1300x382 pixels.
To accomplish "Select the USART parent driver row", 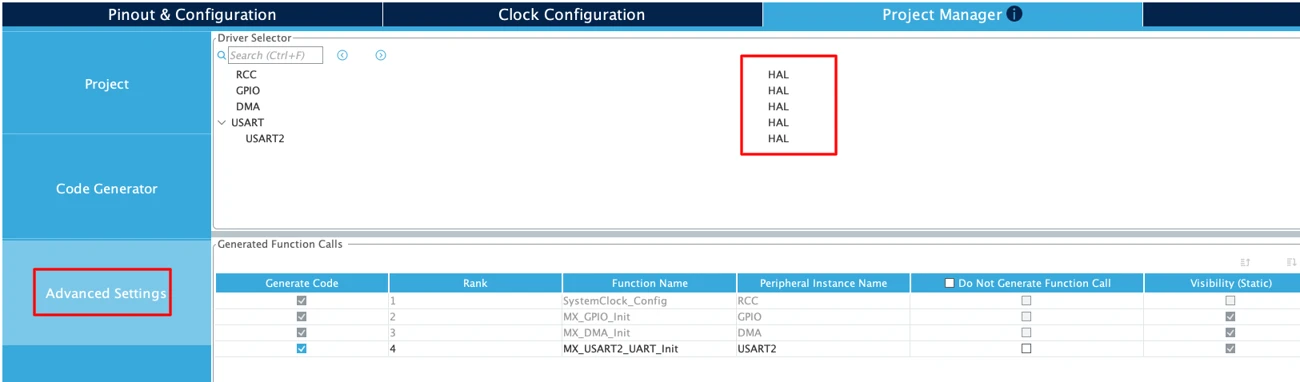I will click(247, 122).
